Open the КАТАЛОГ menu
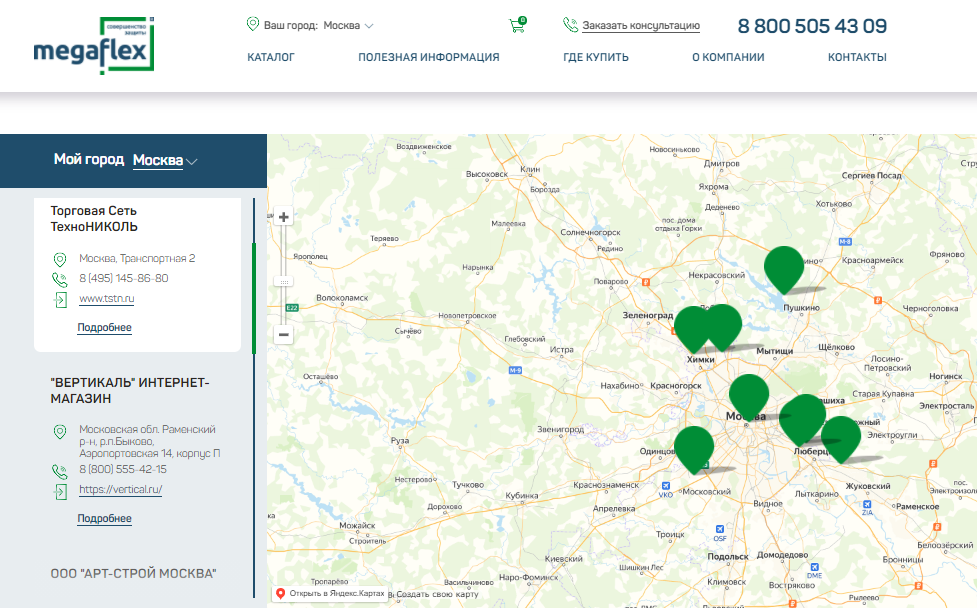Viewport: 977px width, 609px height. click(x=270, y=57)
